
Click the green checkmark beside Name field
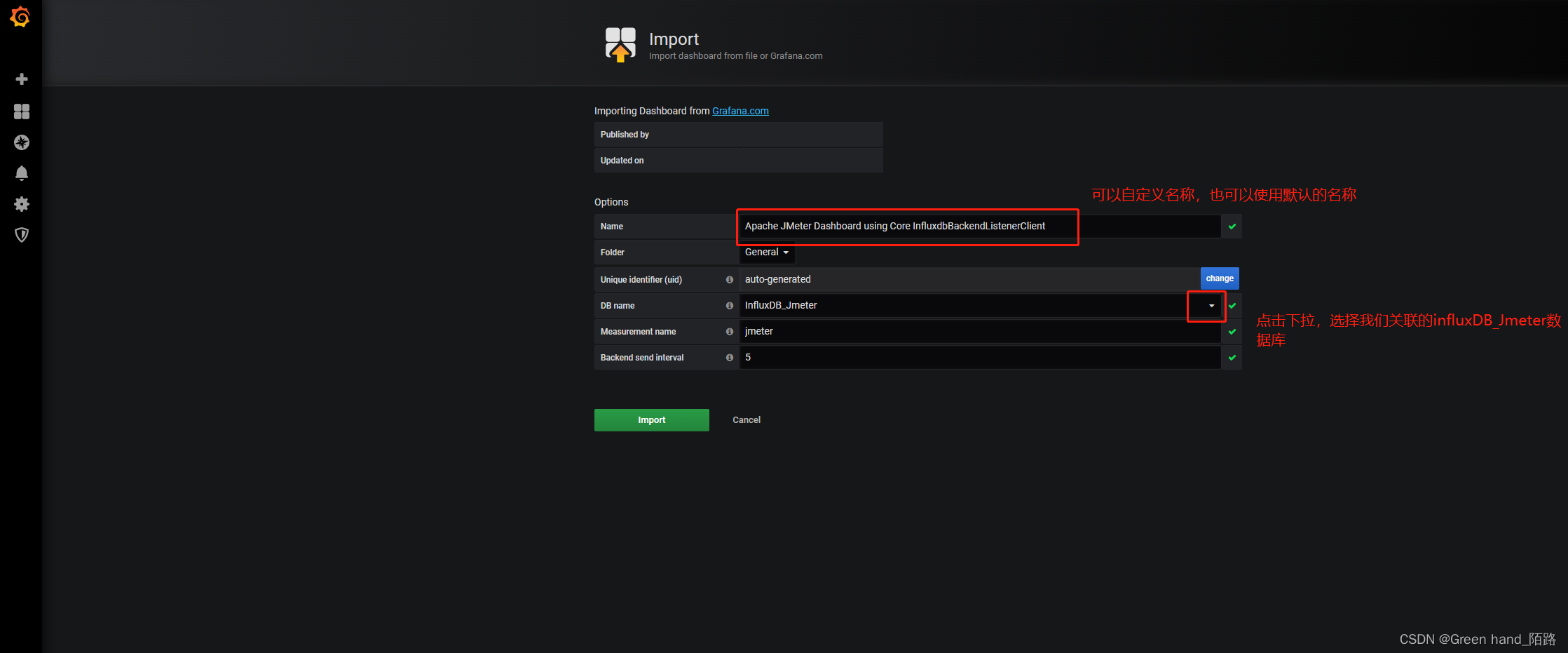click(x=1232, y=227)
